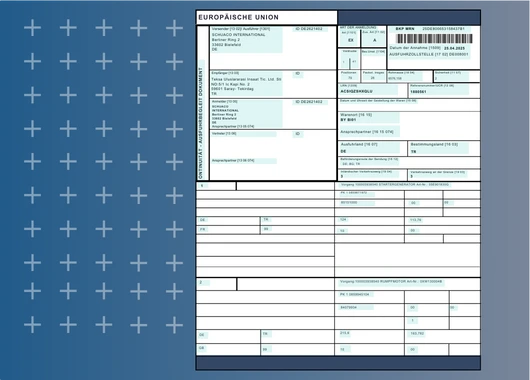Click the address line 'NO:5/1 Ic Kapi No. 2'
This screenshot has height=380, width=530.
[230, 84]
